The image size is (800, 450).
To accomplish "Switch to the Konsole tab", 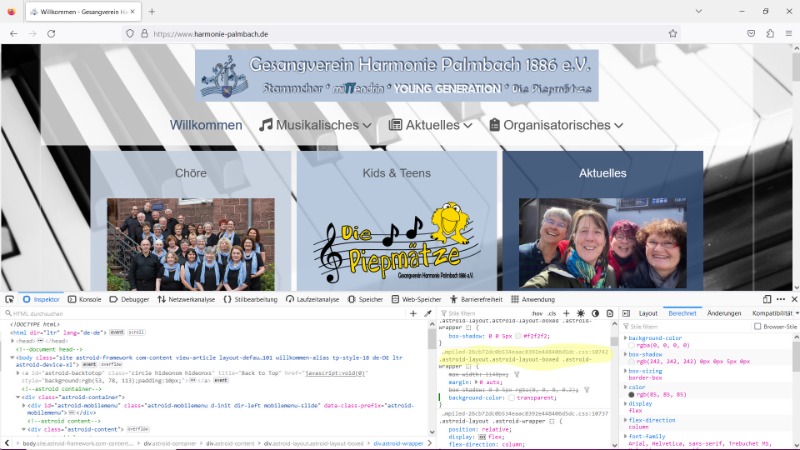I will [x=85, y=299].
